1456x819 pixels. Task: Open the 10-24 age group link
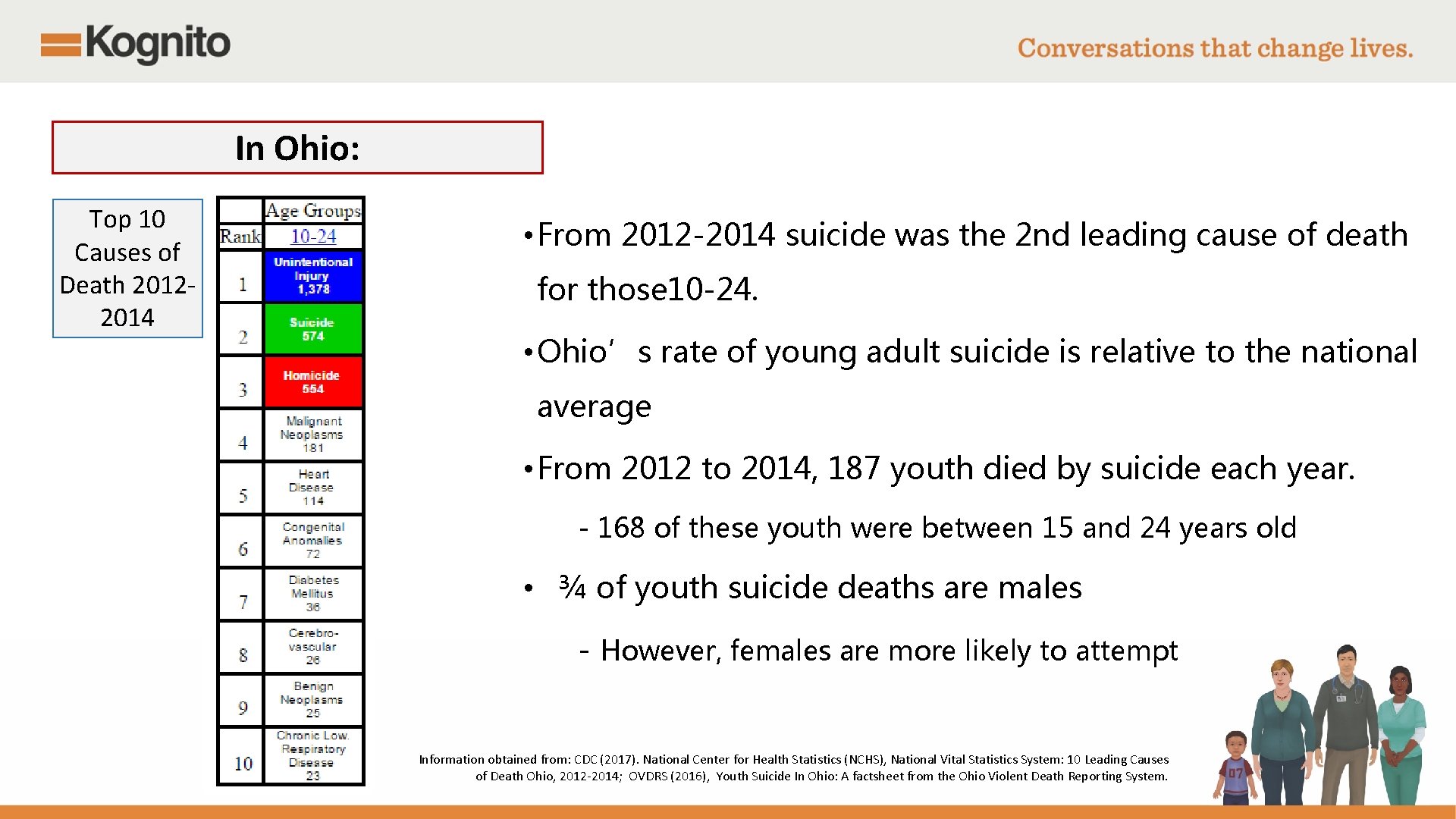tap(313, 237)
